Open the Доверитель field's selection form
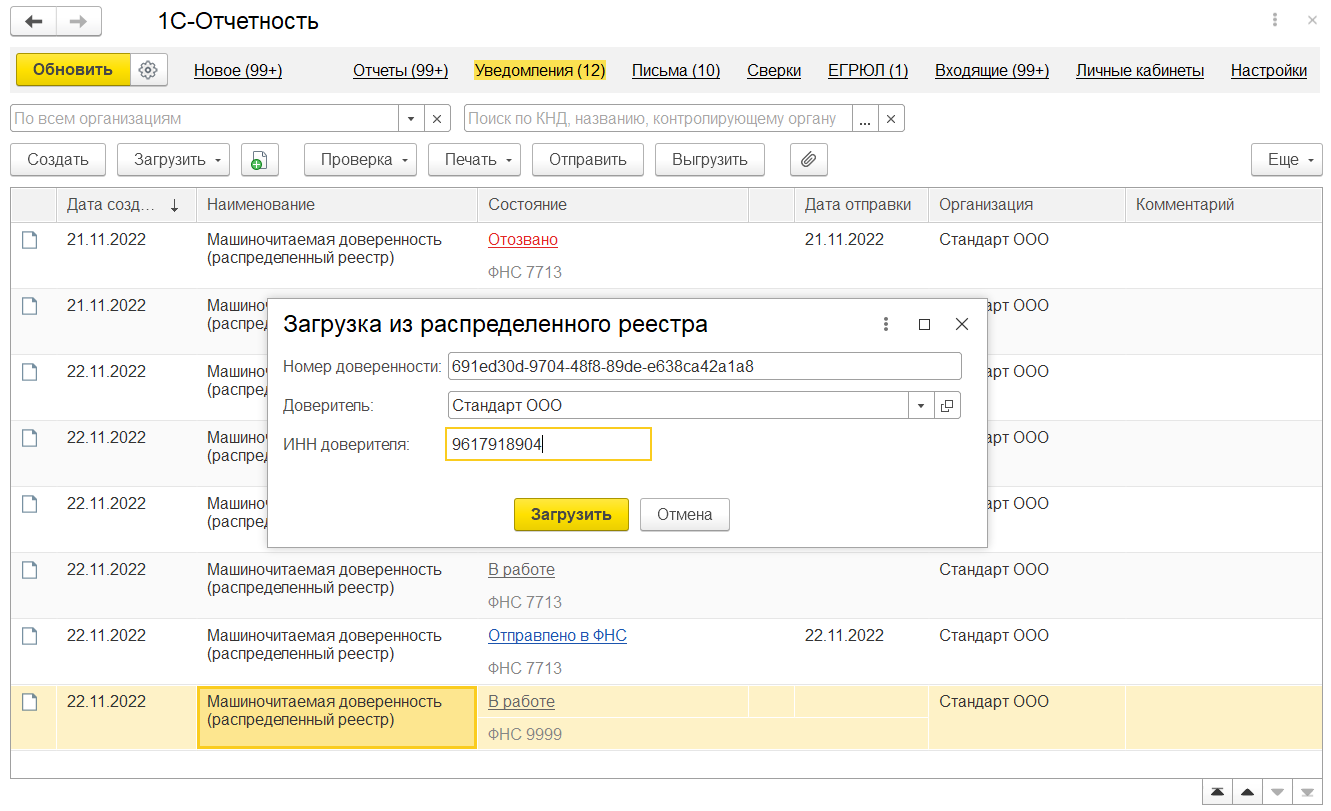Image resolution: width=1331 pixels, height=811 pixels. click(947, 405)
